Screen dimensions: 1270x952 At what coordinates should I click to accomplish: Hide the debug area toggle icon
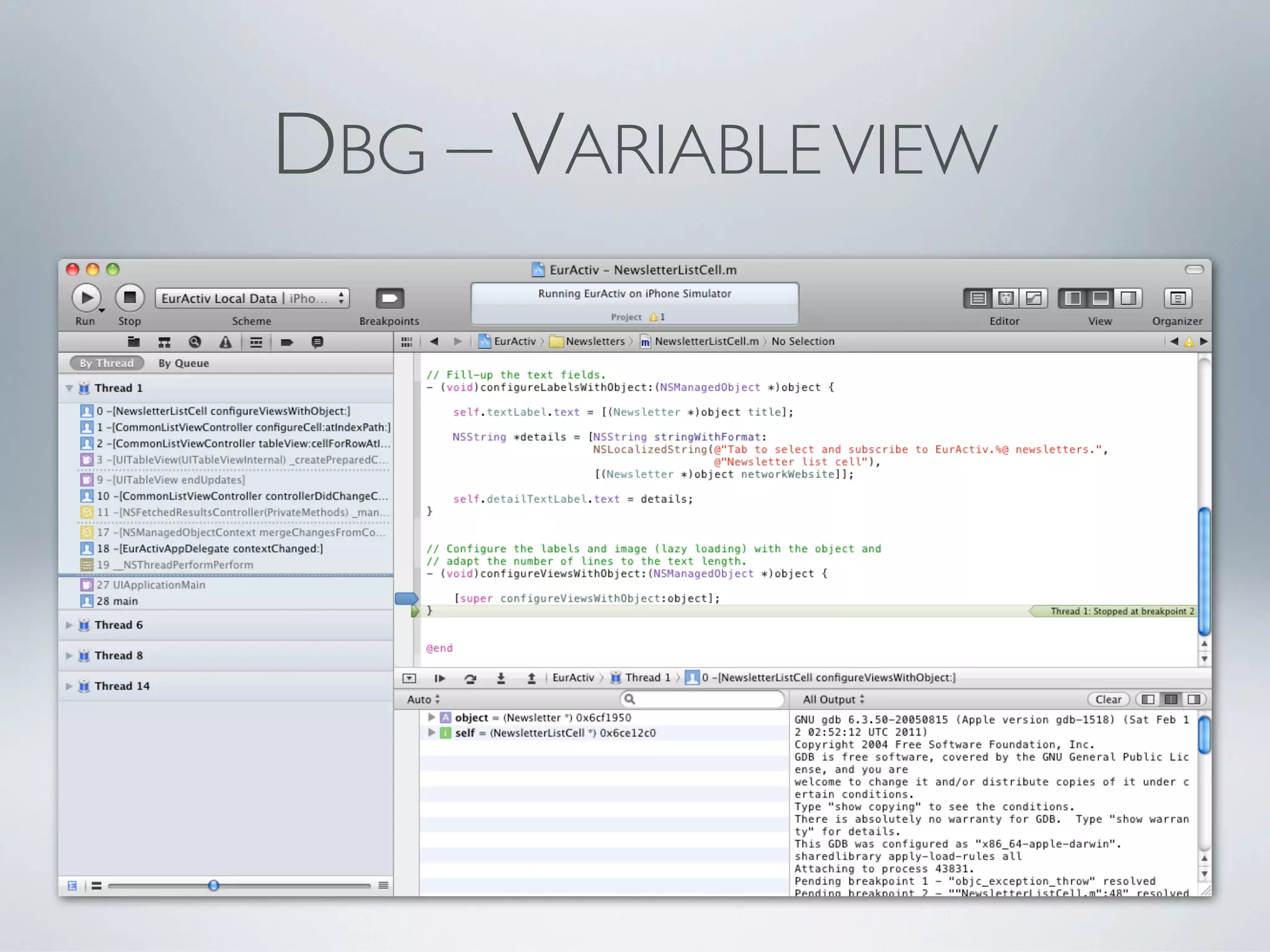point(409,678)
